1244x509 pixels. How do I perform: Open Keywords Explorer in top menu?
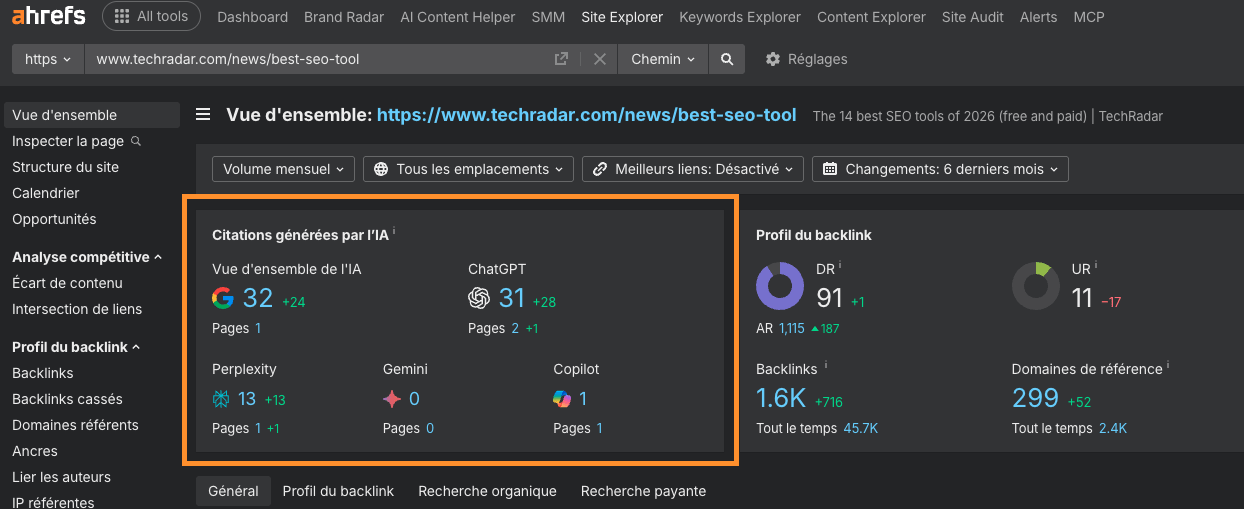(739, 17)
